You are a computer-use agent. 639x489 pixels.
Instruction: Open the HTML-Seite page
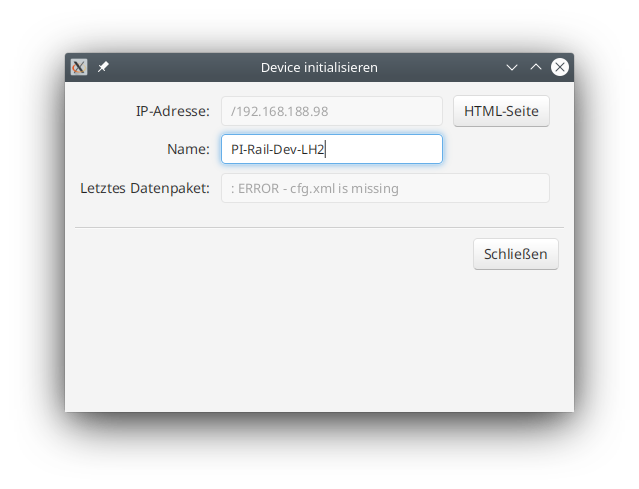pyautogui.click(x=501, y=111)
